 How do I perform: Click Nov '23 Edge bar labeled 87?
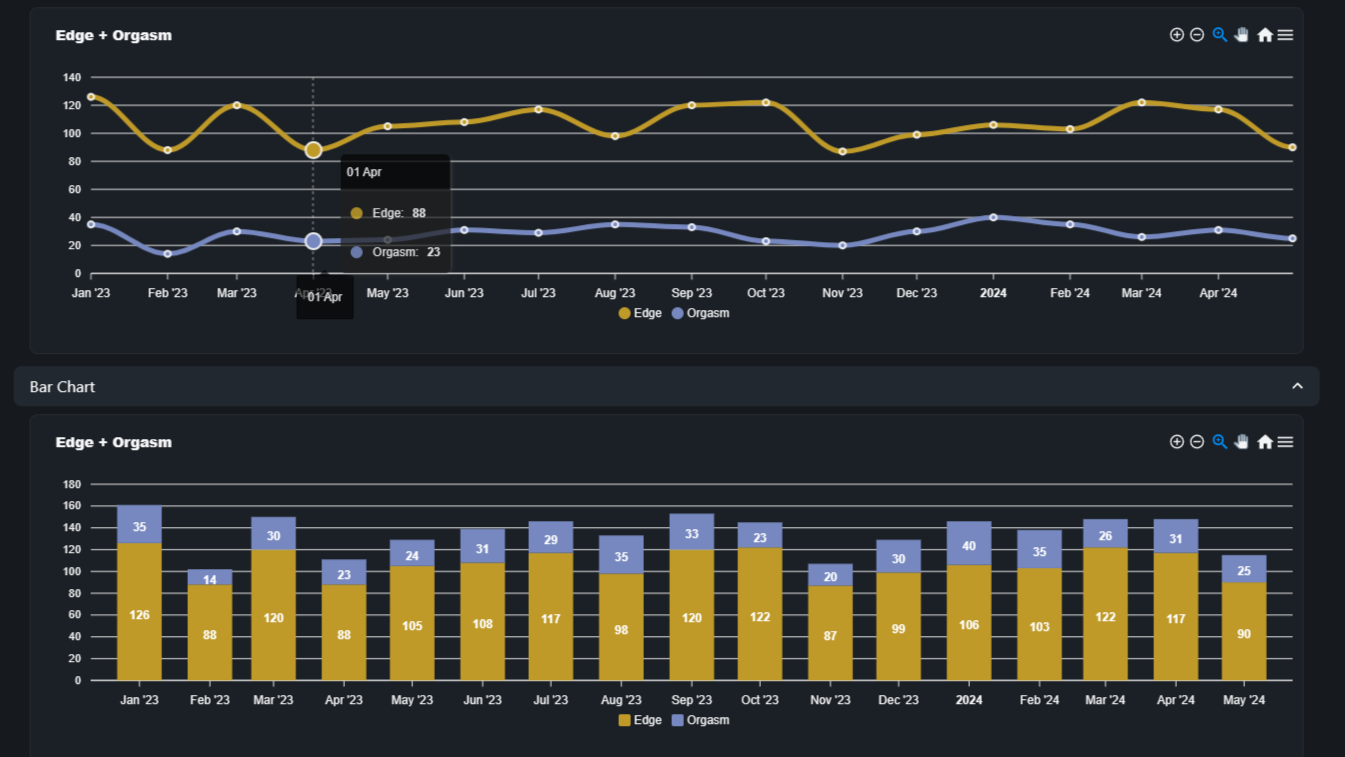tap(830, 633)
